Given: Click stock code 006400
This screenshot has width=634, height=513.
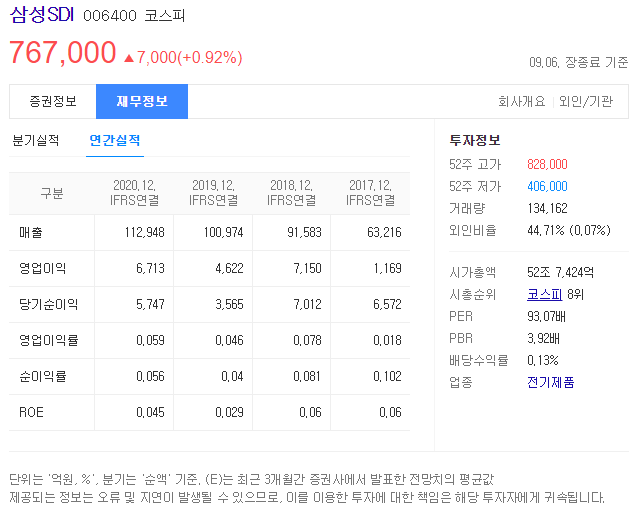Looking at the screenshot, I should (110, 16).
